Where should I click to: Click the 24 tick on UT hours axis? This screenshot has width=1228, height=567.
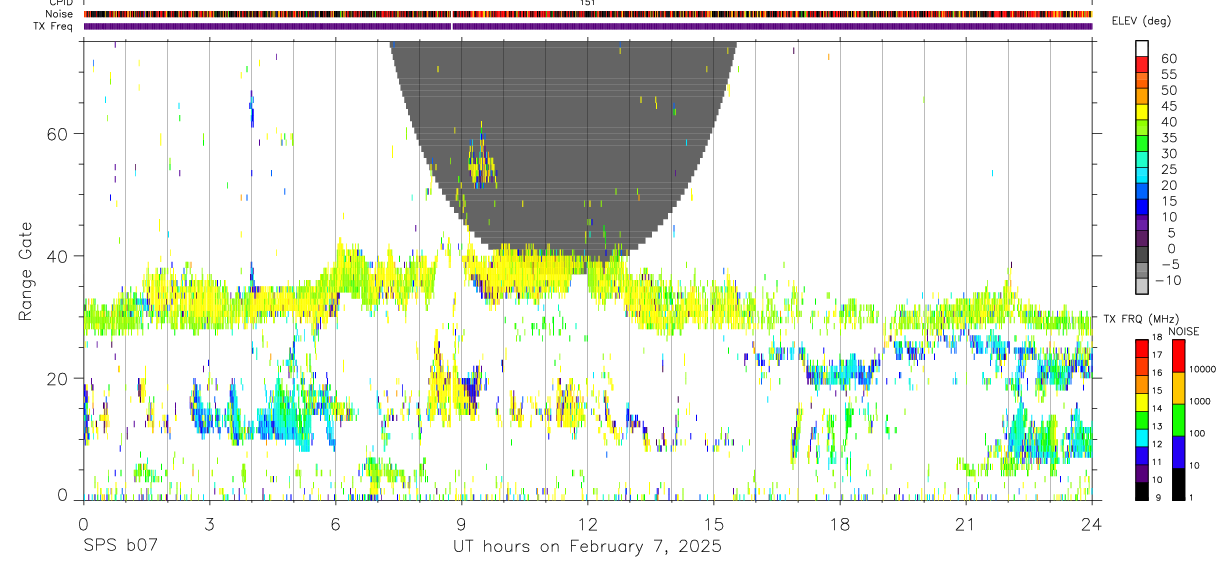point(1091,524)
